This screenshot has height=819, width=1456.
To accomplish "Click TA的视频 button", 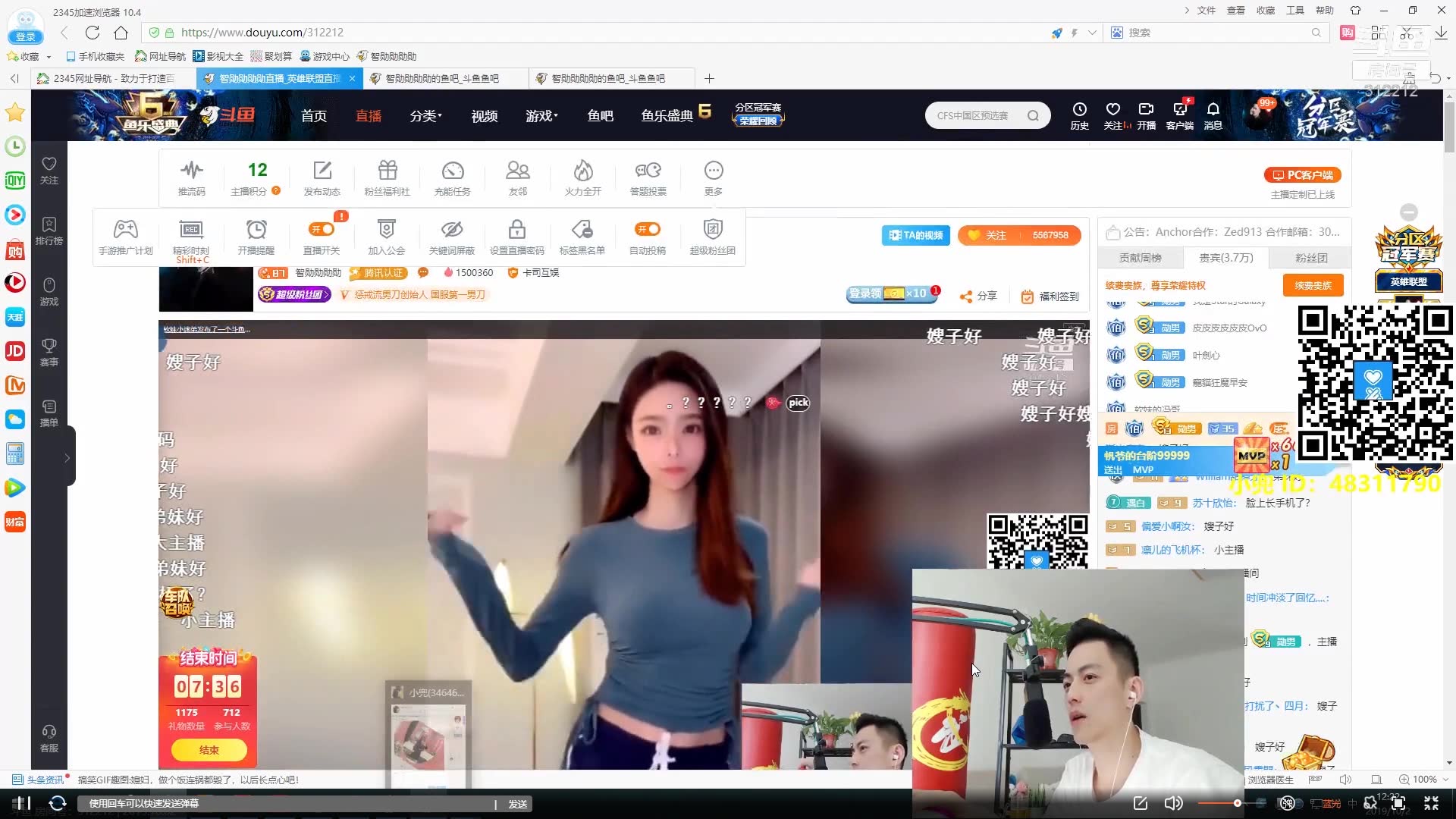I will pos(916,235).
